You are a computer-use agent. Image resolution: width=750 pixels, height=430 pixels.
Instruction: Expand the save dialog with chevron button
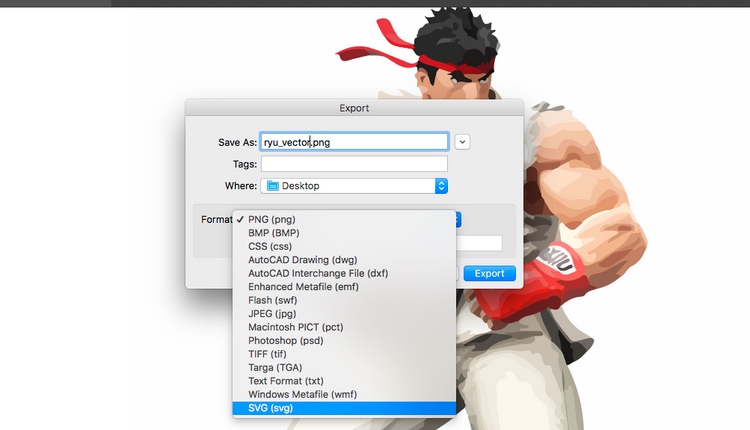tap(462, 142)
